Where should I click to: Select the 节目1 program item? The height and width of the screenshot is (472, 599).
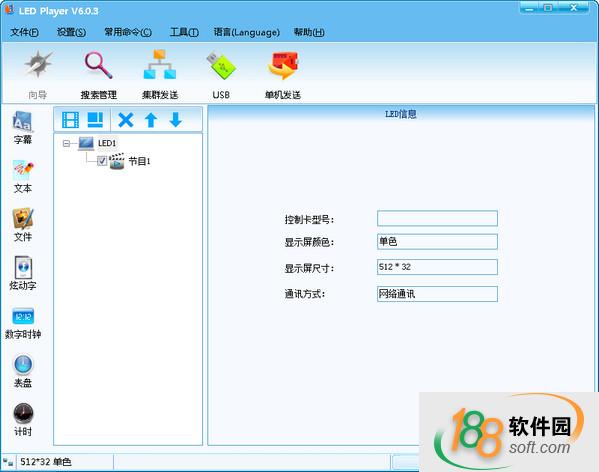point(139,161)
